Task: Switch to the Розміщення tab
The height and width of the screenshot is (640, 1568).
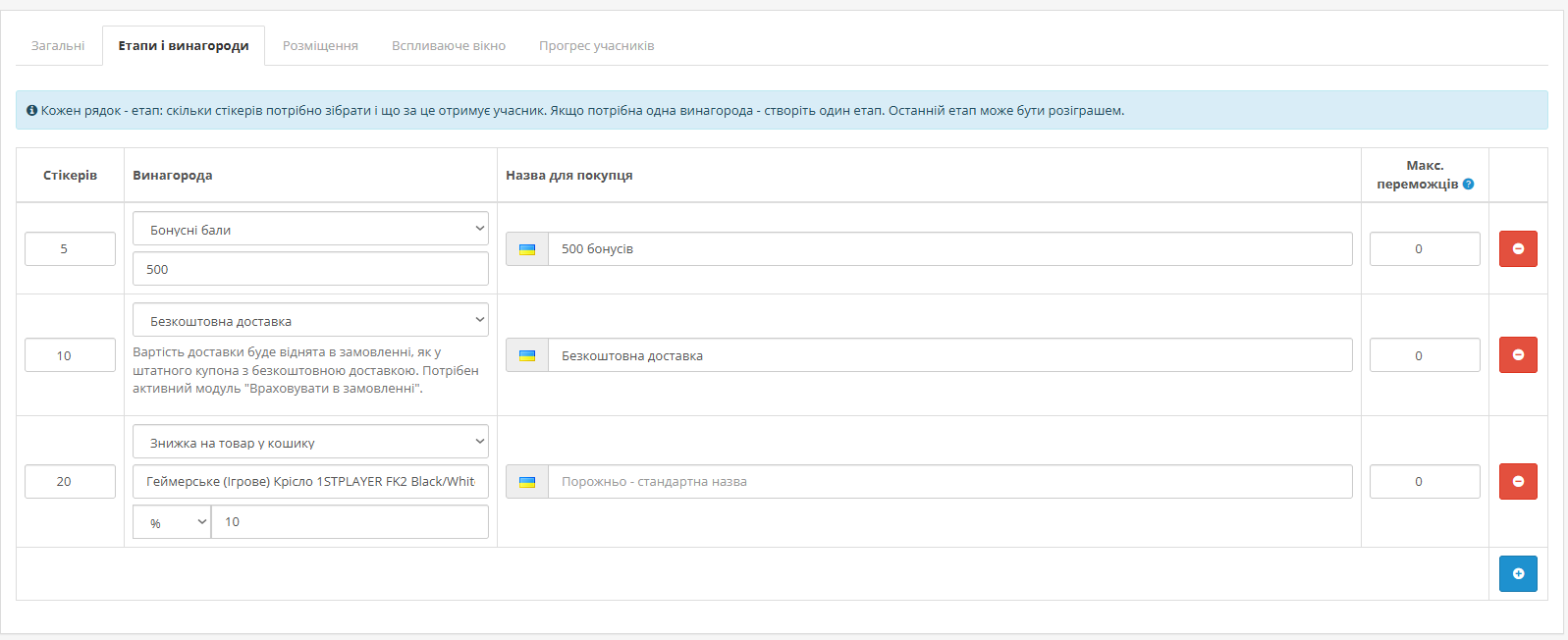Action: (320, 46)
